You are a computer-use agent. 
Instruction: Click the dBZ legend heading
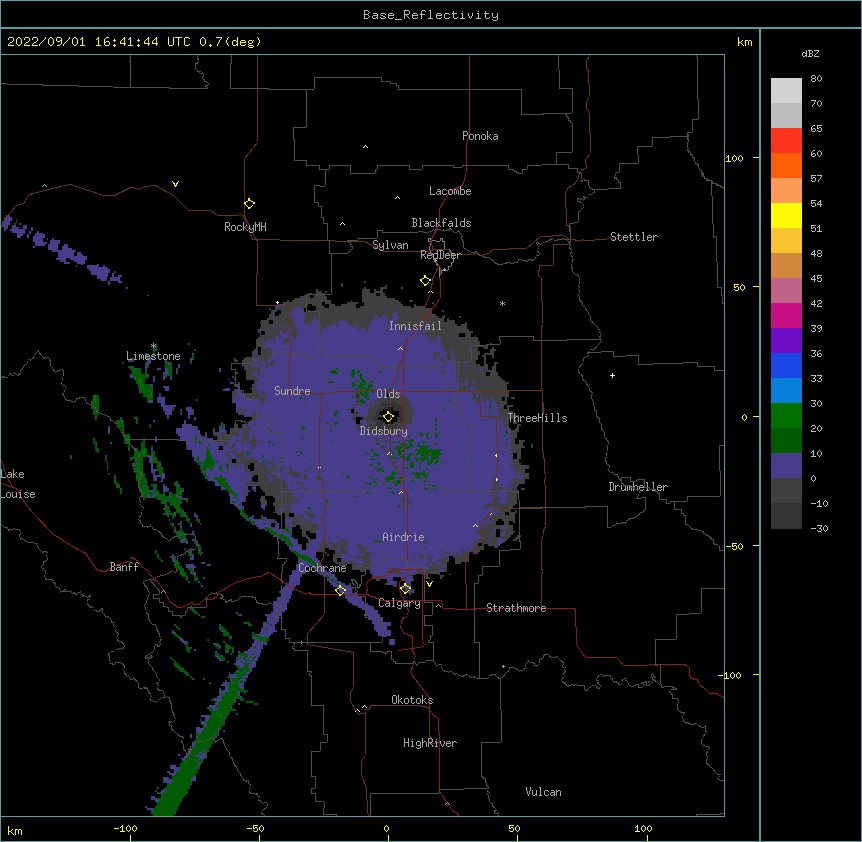tap(810, 54)
